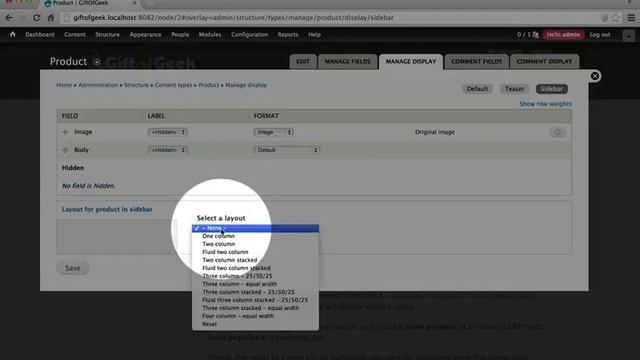
Task: Log out of the site
Action: [600, 35]
